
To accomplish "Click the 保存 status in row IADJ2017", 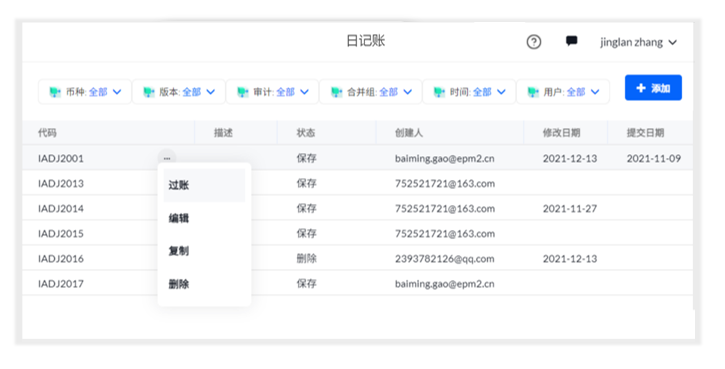I will coord(307,283).
